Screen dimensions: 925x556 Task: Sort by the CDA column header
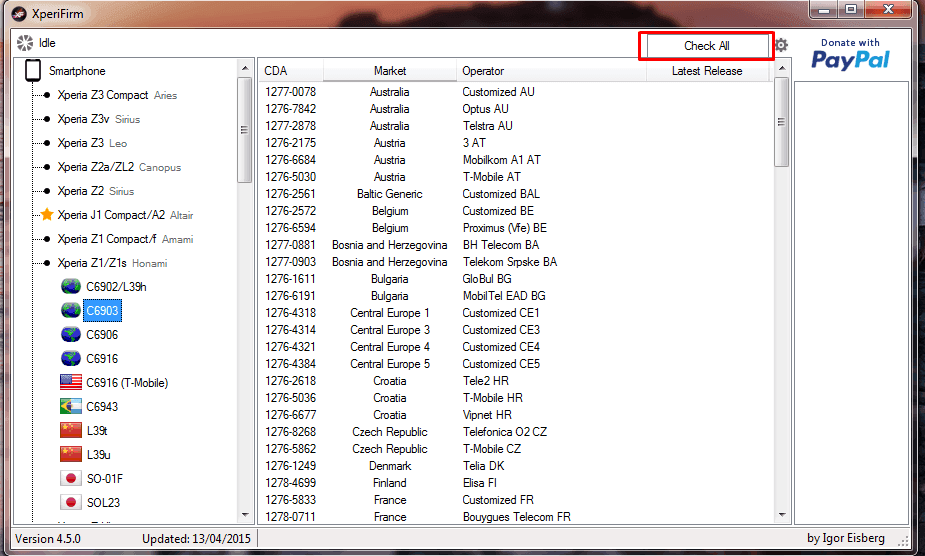click(291, 71)
